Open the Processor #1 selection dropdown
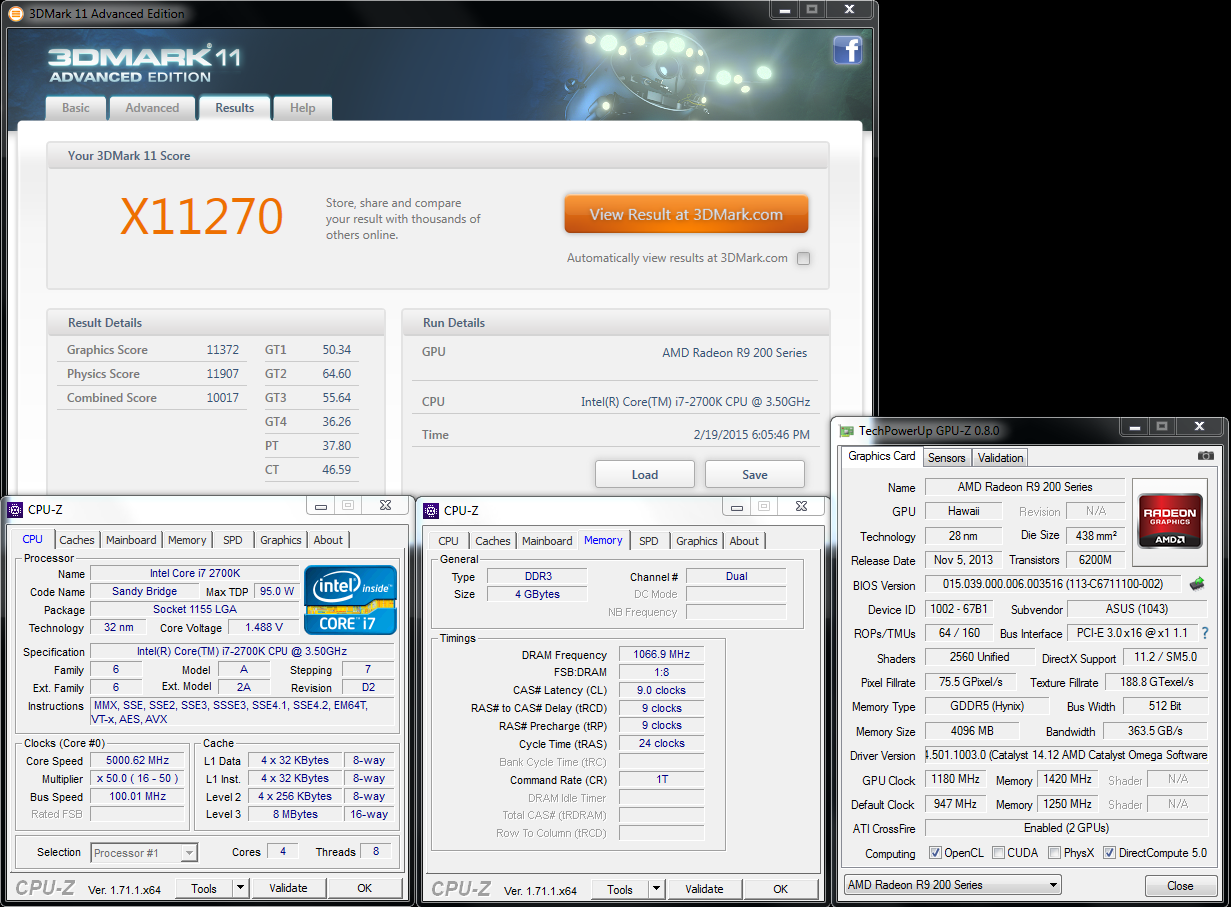The width and height of the screenshot is (1231, 907). 144,853
